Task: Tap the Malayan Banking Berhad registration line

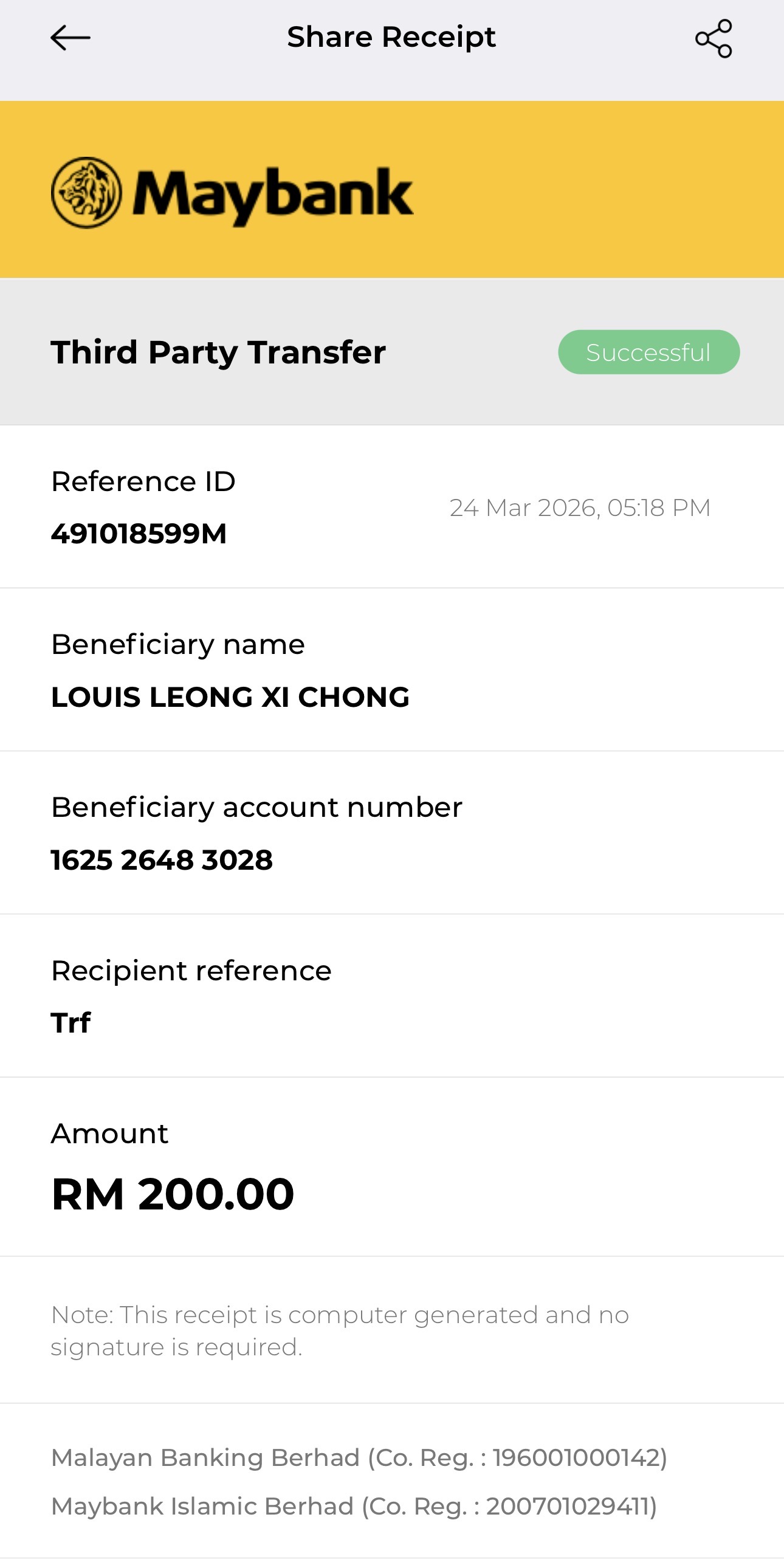Action: click(359, 1457)
